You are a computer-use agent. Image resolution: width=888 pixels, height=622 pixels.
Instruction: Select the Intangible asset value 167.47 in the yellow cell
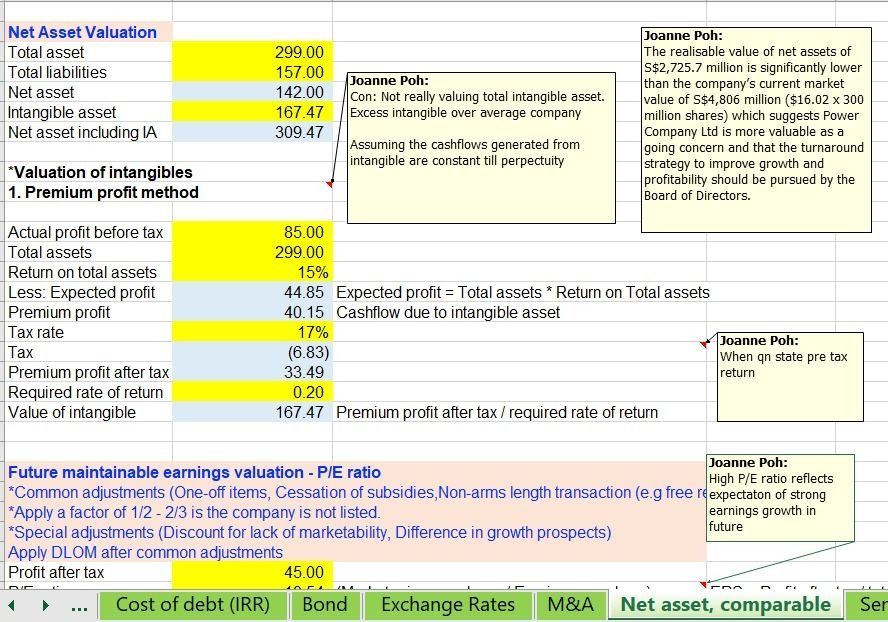[x=253, y=112]
